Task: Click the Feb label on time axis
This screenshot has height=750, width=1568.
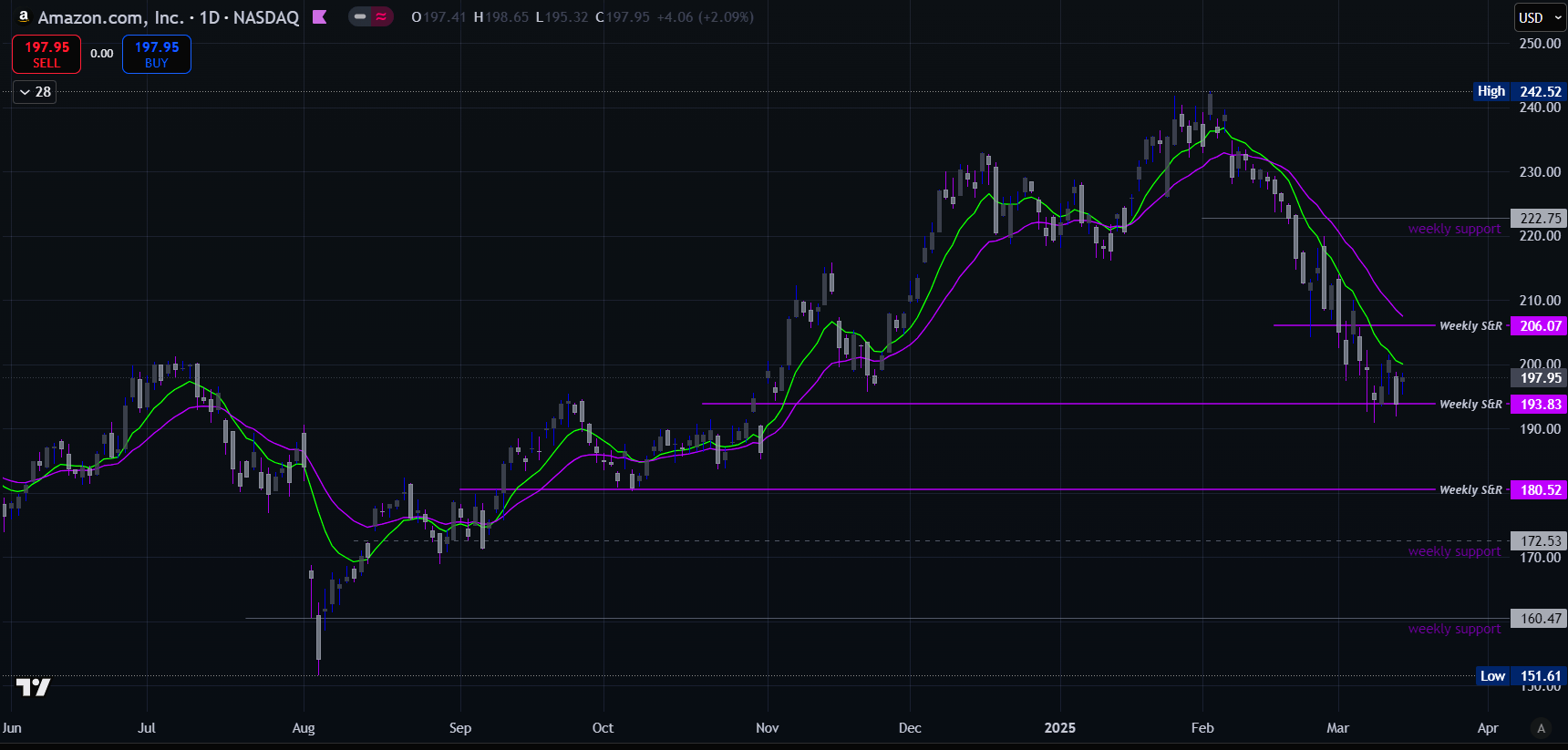Action: (1202, 728)
